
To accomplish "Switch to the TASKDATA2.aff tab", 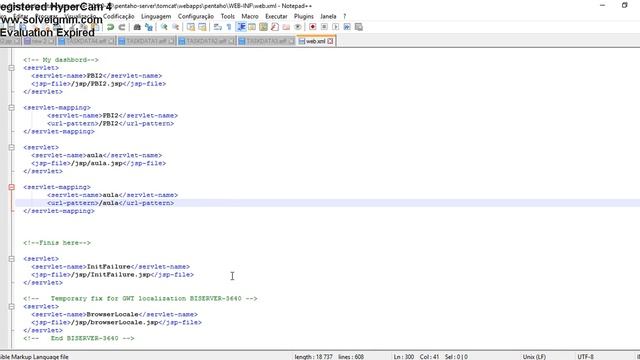I will point(206,41).
